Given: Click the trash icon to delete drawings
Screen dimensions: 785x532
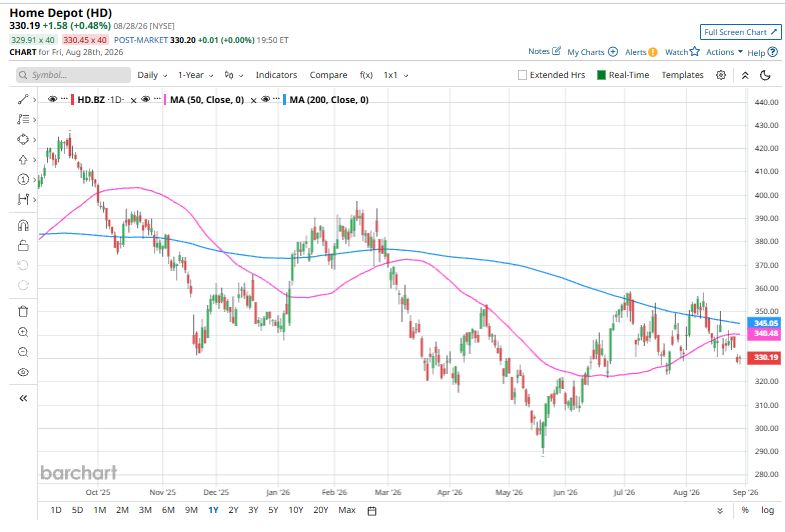Looking at the screenshot, I should point(23,312).
